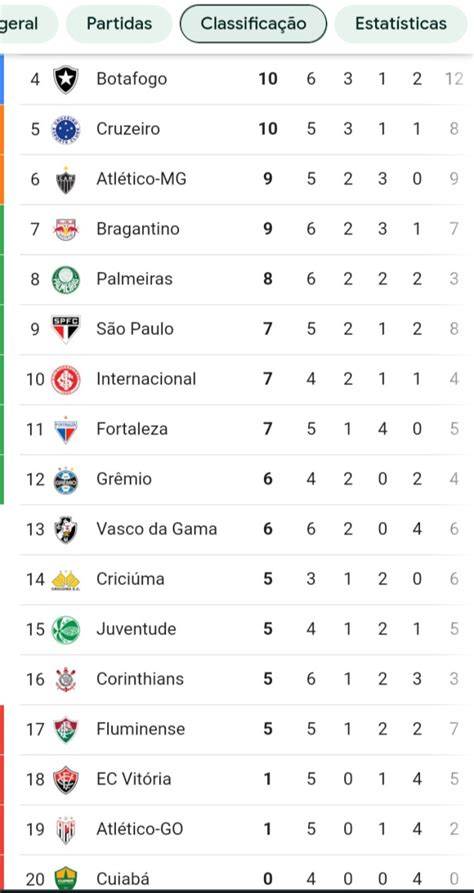Select the Atlético-GO table row

click(x=242, y=829)
